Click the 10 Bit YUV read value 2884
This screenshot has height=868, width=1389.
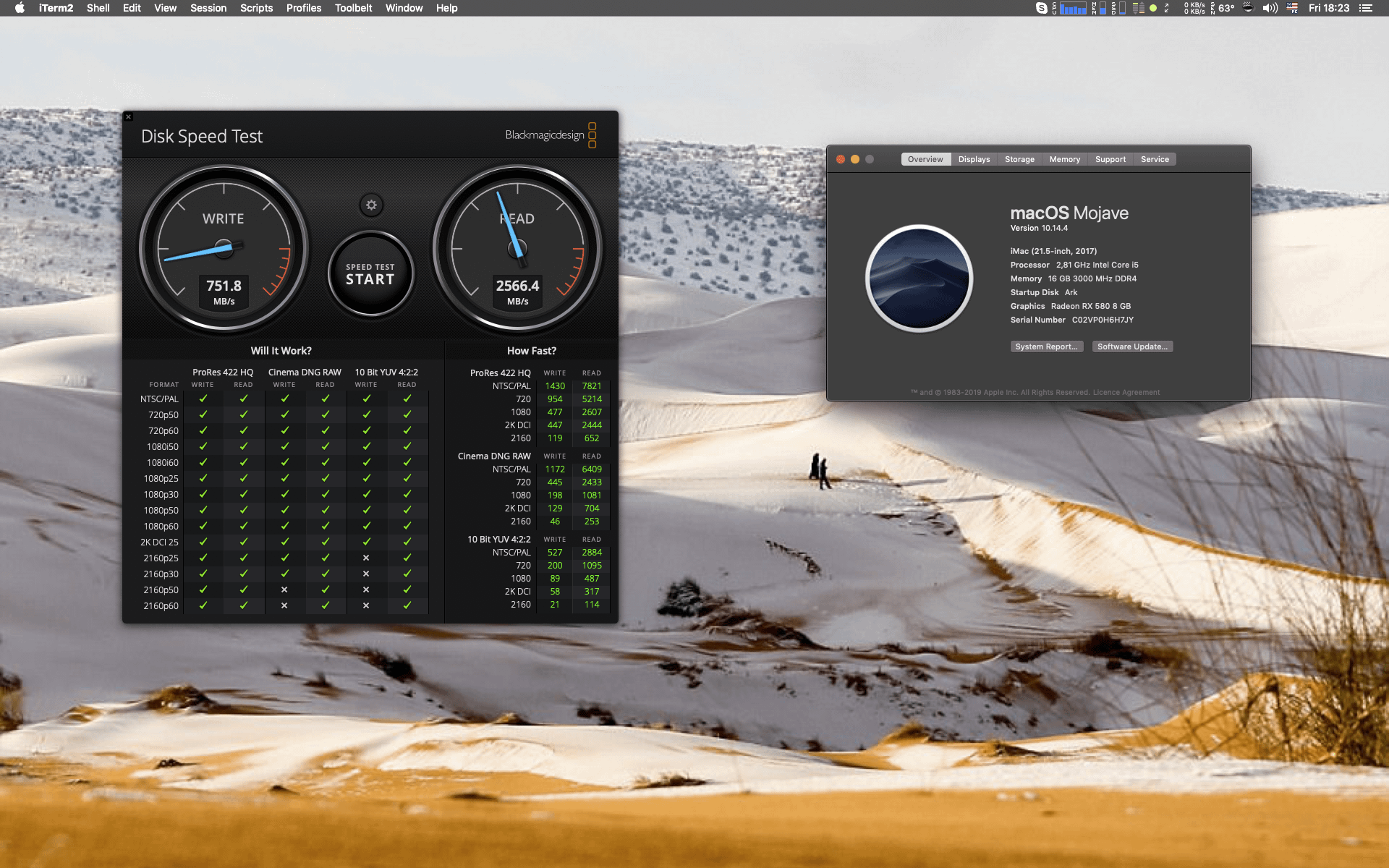pyautogui.click(x=592, y=553)
